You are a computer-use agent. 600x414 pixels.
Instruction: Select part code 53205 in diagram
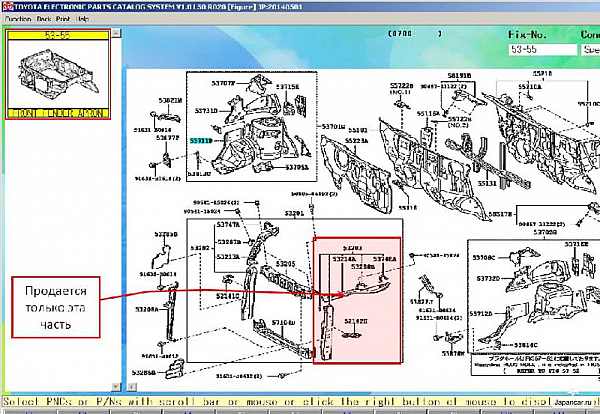[x=285, y=264]
